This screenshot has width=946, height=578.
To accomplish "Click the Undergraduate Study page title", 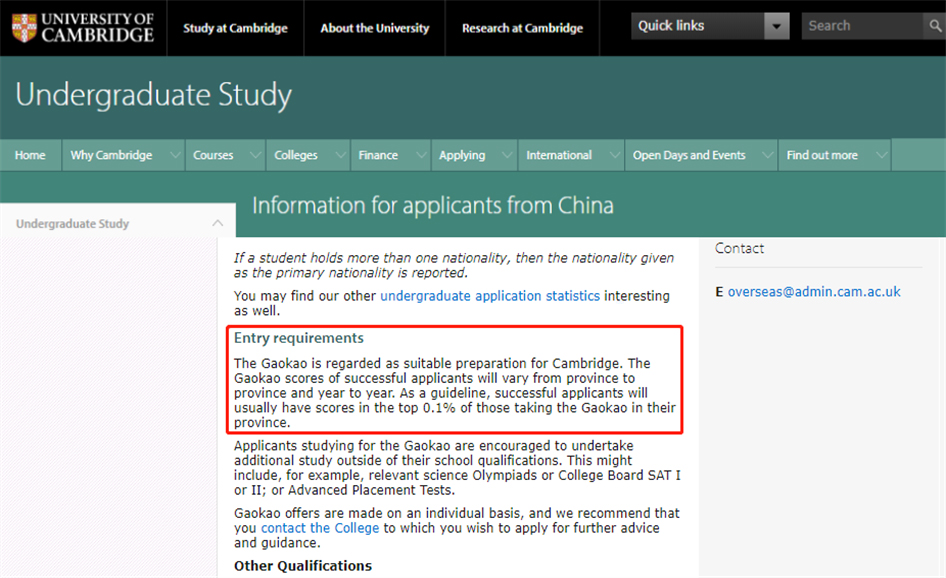I will point(153,95).
